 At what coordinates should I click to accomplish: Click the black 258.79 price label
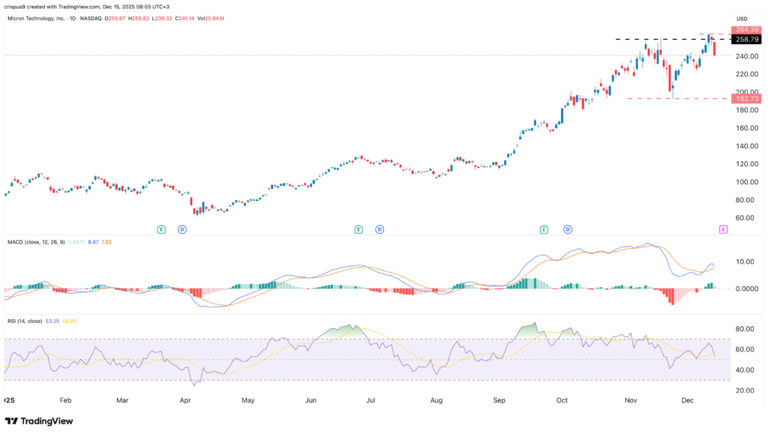click(x=746, y=39)
